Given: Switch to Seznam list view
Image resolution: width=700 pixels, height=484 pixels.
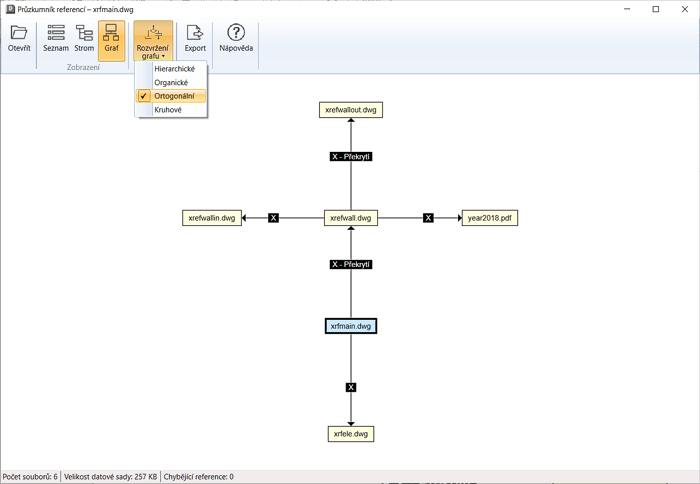Looking at the screenshot, I should (56, 39).
